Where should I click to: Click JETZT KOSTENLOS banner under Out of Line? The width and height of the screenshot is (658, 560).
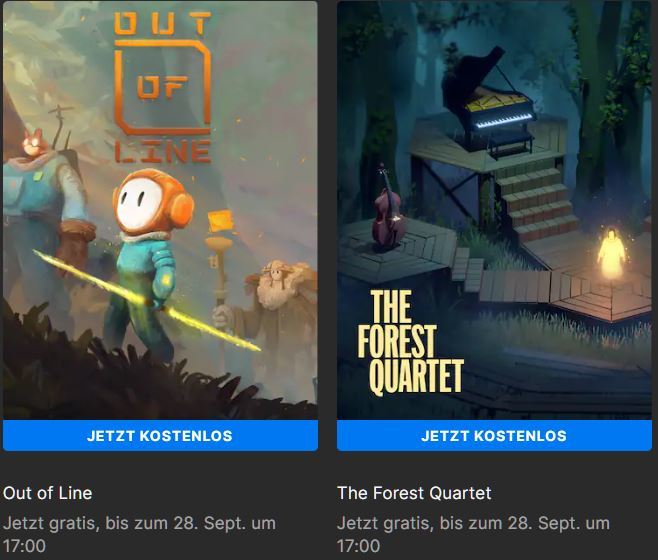tap(160, 436)
